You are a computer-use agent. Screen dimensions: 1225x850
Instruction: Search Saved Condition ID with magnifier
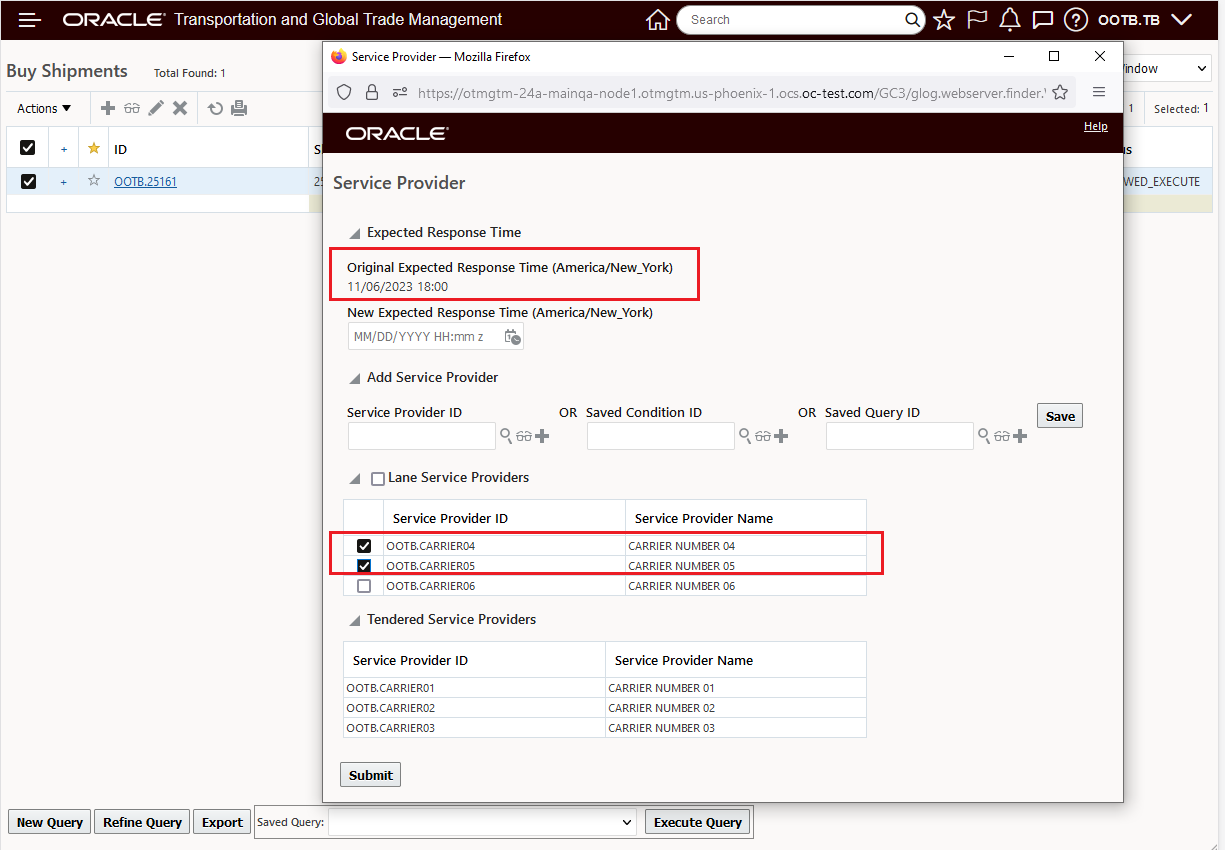pos(745,436)
